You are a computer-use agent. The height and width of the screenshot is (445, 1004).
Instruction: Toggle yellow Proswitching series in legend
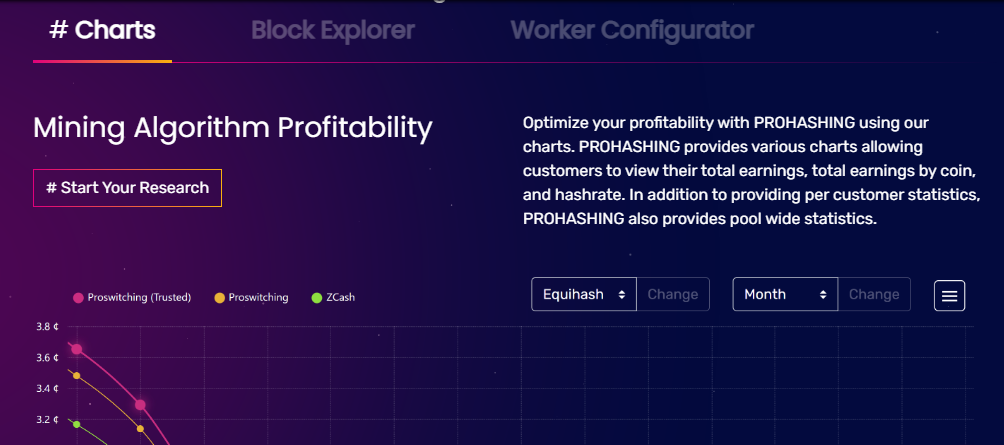pos(251,297)
